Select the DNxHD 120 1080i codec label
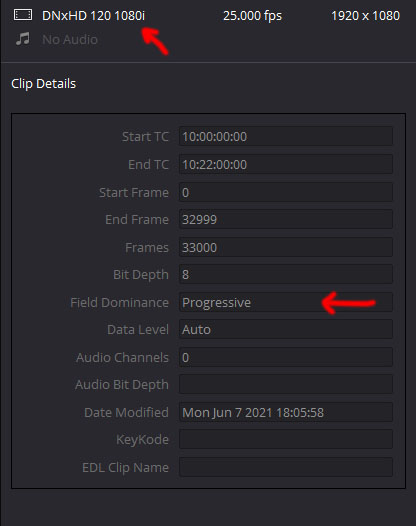Viewport: 416px width, 526px height. (94, 16)
